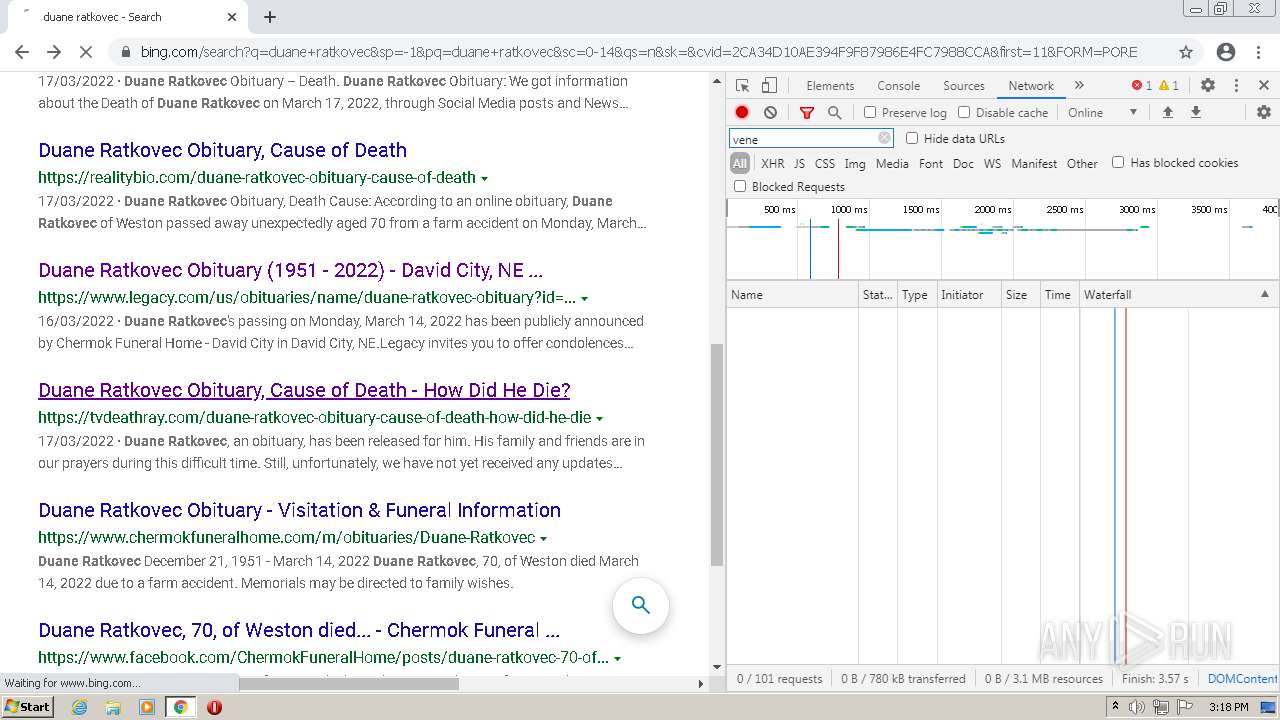Stop recording the network log
Image resolution: width=1280 pixels, height=720 pixels.
pyautogui.click(x=742, y=113)
